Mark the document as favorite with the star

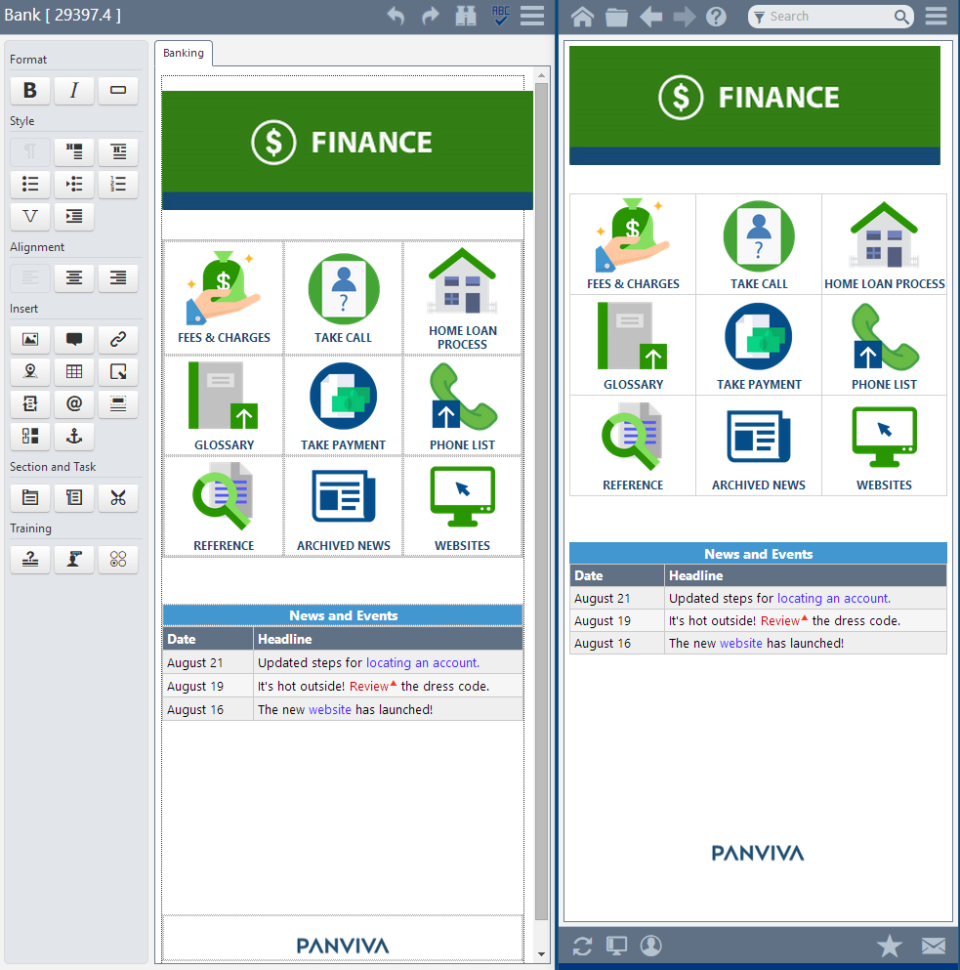click(x=889, y=945)
